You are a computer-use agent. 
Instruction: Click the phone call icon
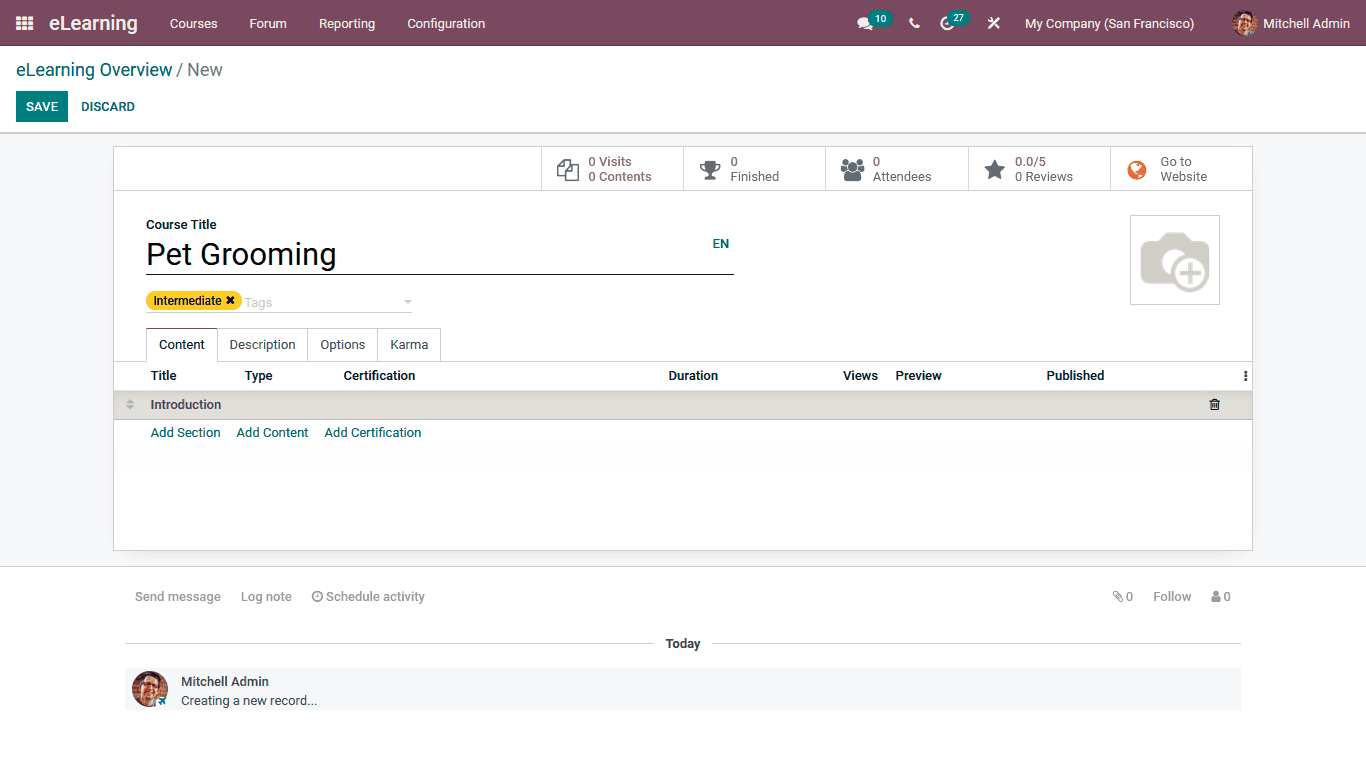click(913, 23)
